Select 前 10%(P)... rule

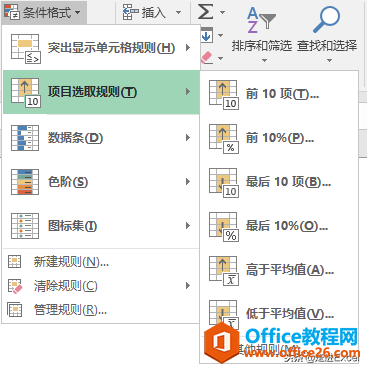pyautogui.click(x=279, y=138)
